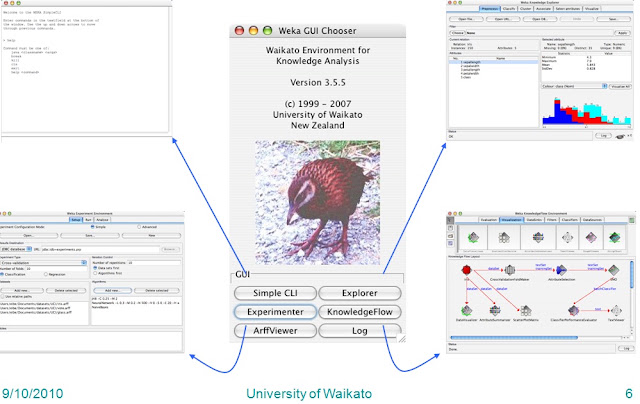Screen dimensions: 640x404
Task: Select the petalwidth attribute row in Explorer
Action: pos(493,73)
